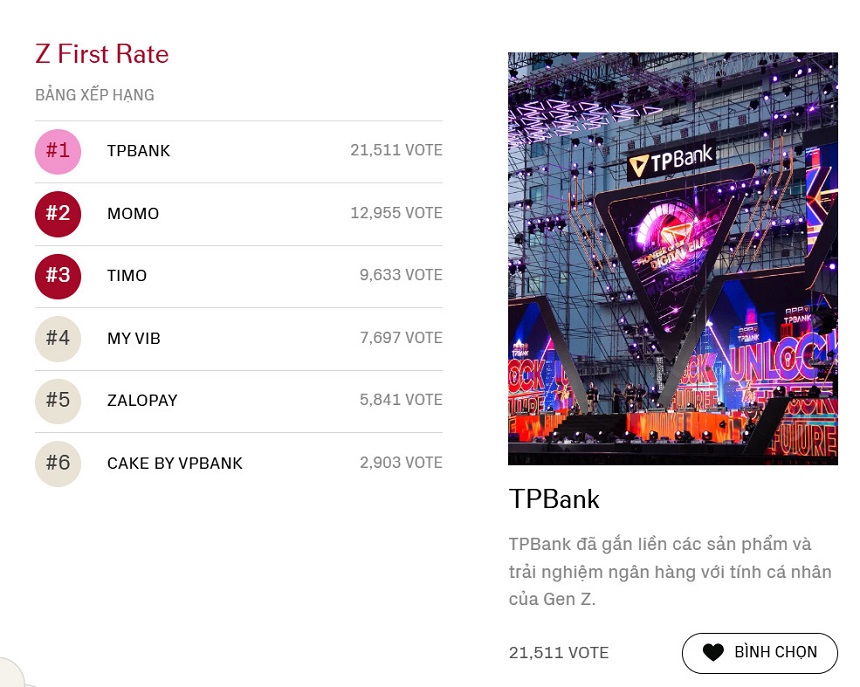Click the beige #6 rank badge

[x=58, y=463]
